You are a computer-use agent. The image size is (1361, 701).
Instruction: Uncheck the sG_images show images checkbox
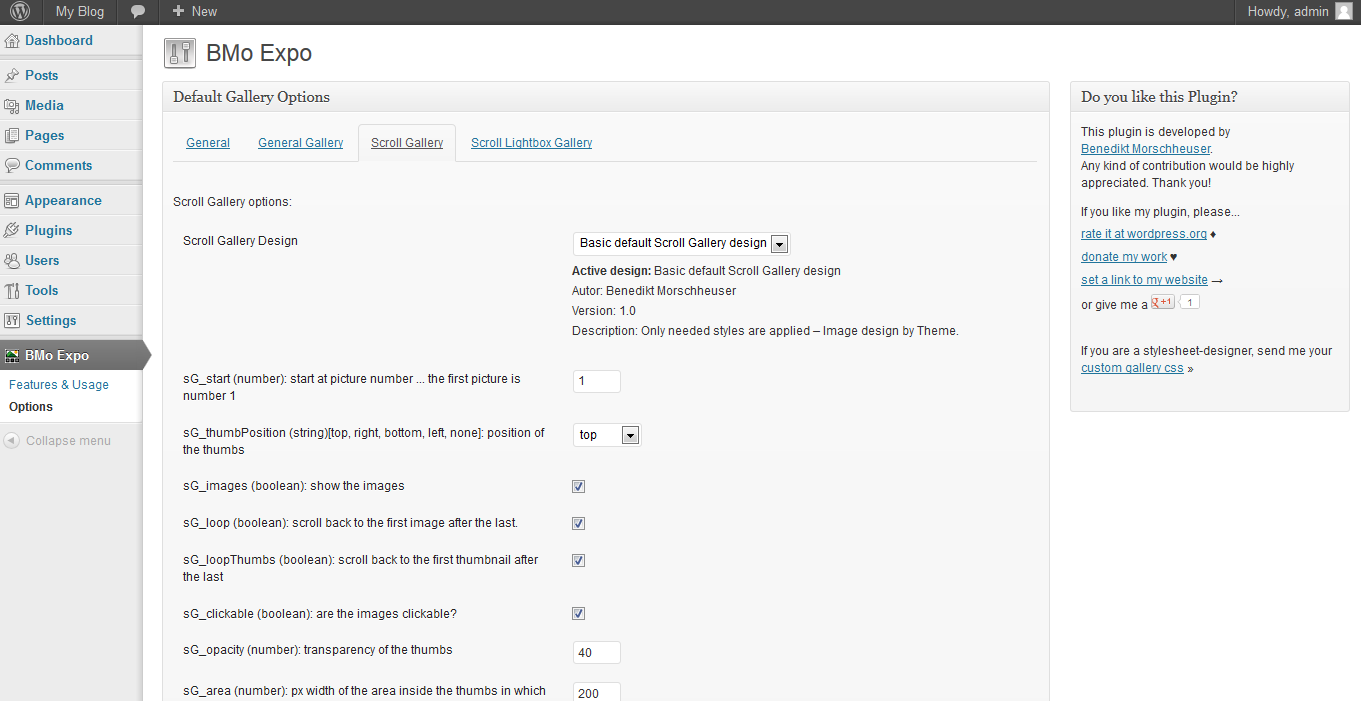578,487
